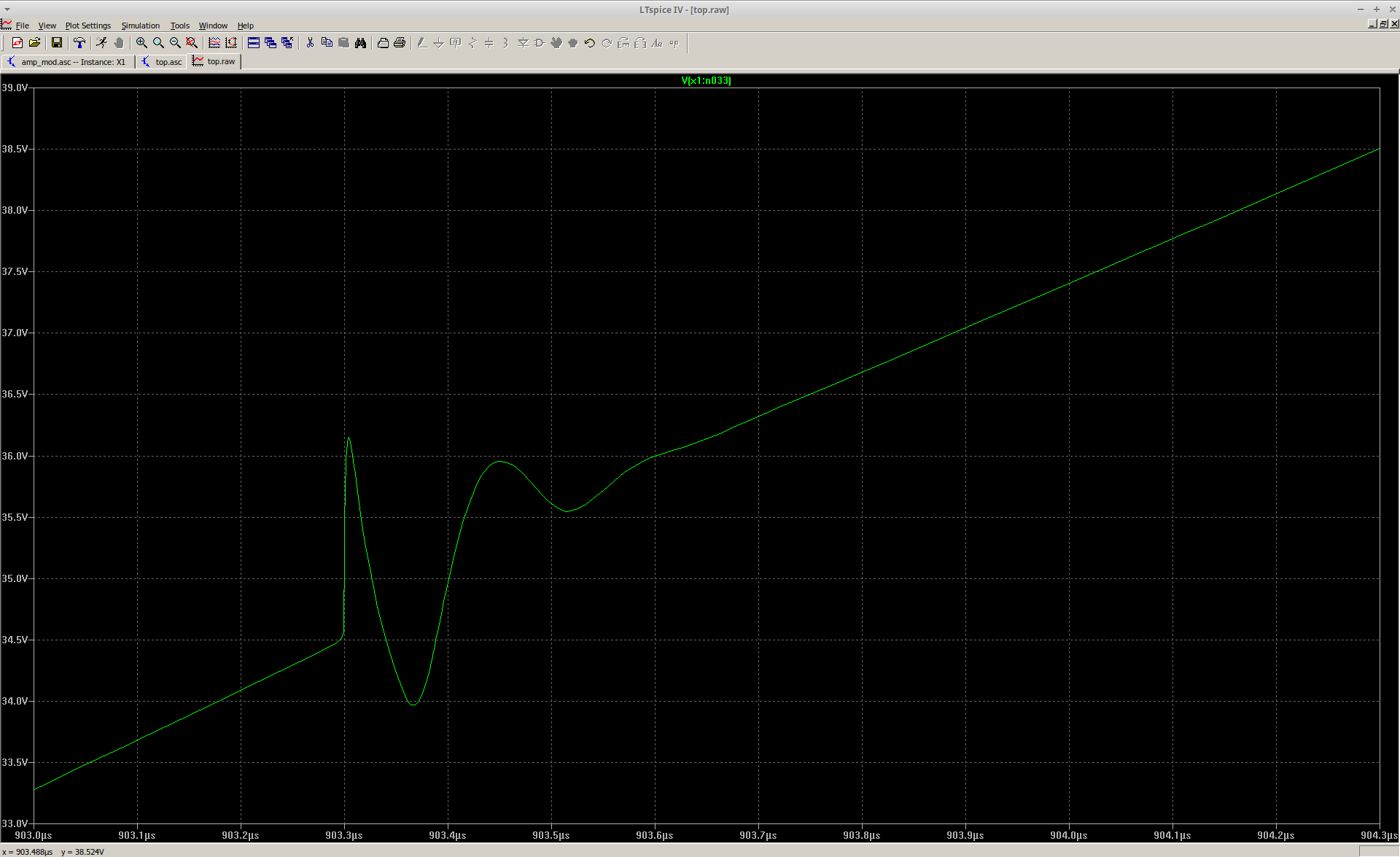Click the V(x1:n033) trace label
1400x857 pixels.
point(706,80)
